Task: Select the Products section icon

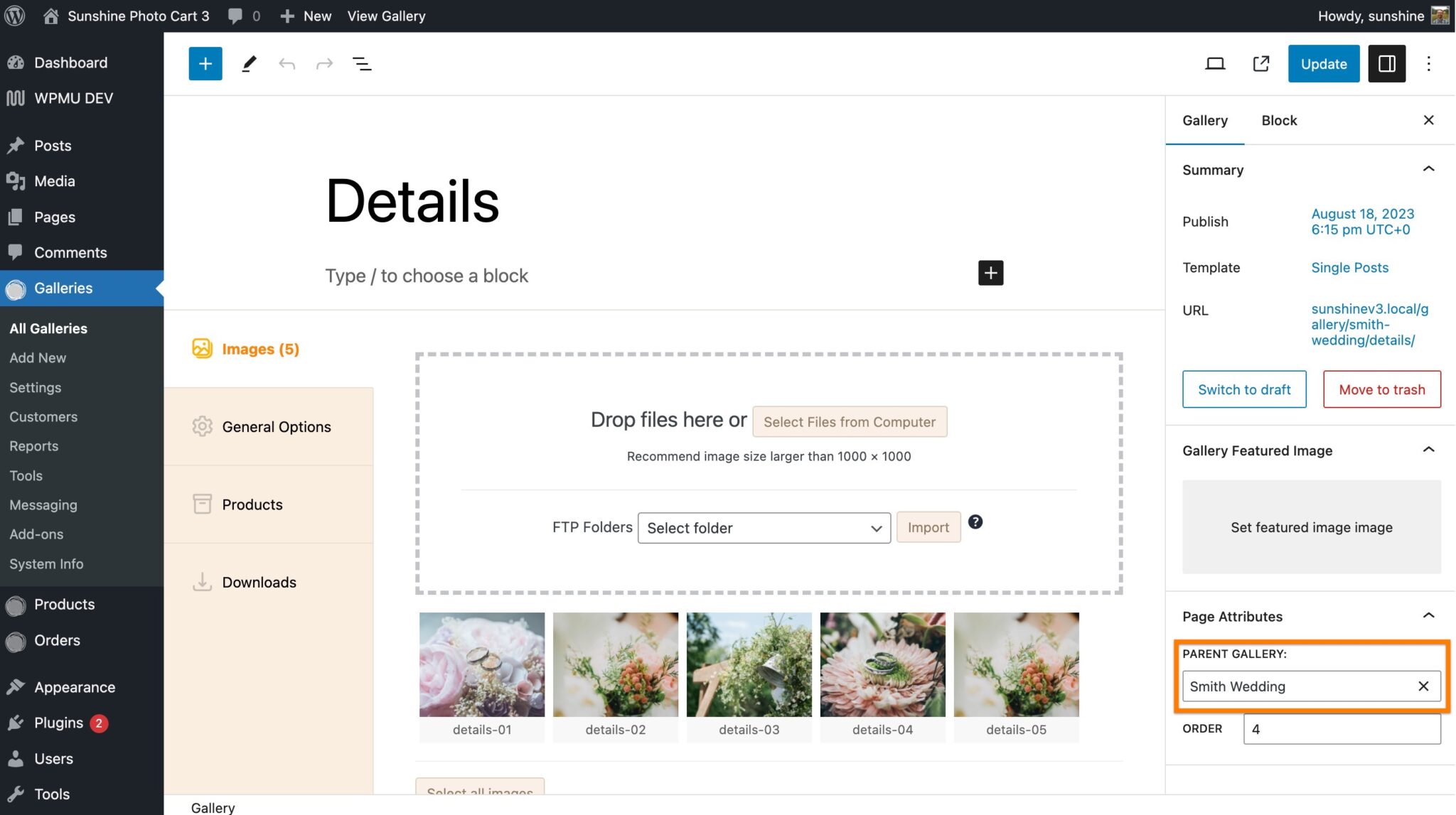Action: 202,504
